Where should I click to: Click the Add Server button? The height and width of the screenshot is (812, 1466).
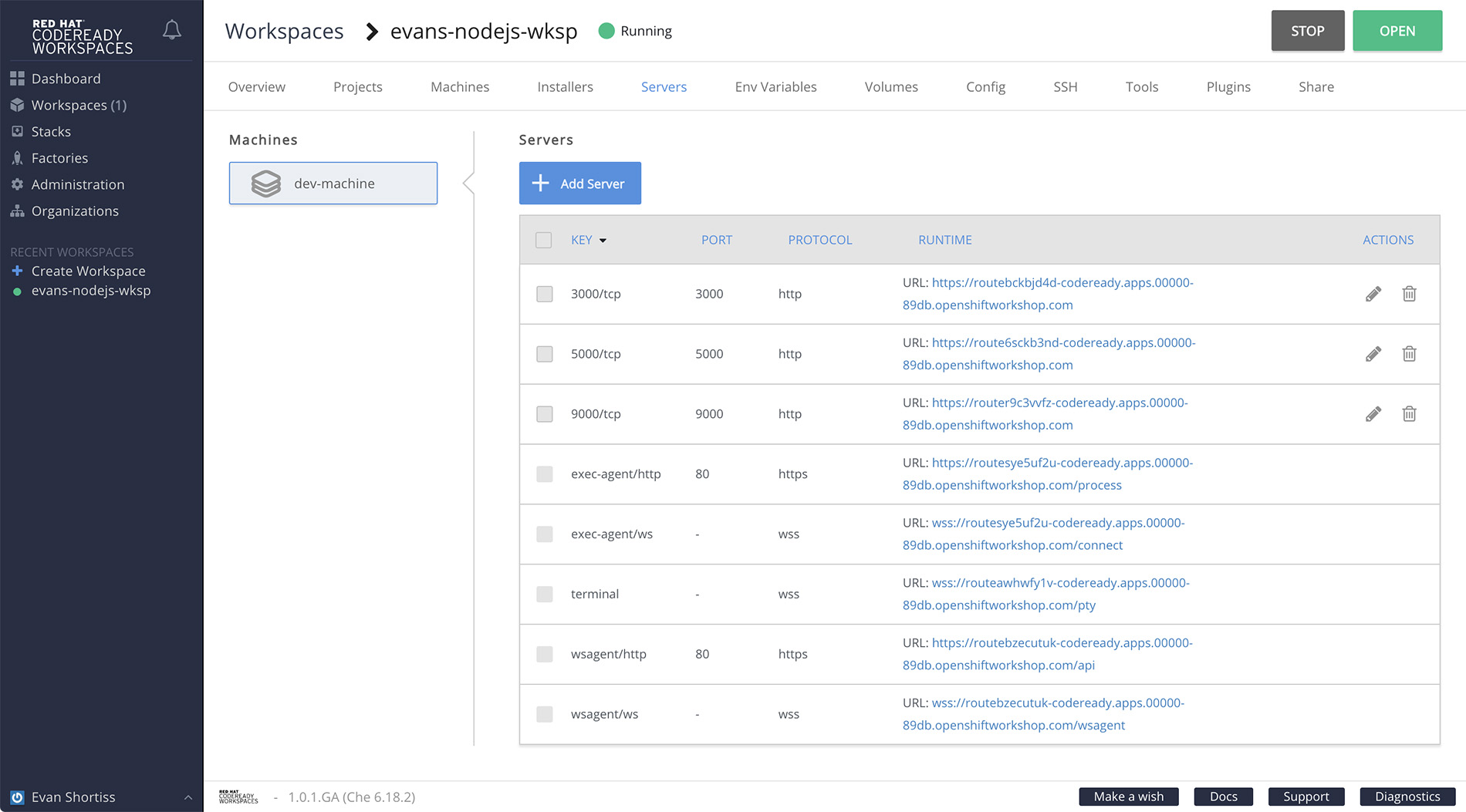point(580,184)
